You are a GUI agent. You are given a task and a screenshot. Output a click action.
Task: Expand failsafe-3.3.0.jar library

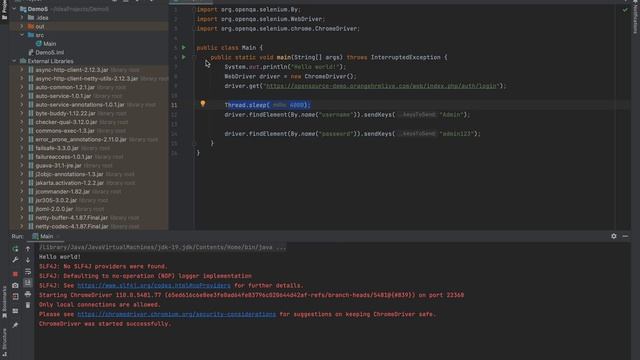point(22,148)
